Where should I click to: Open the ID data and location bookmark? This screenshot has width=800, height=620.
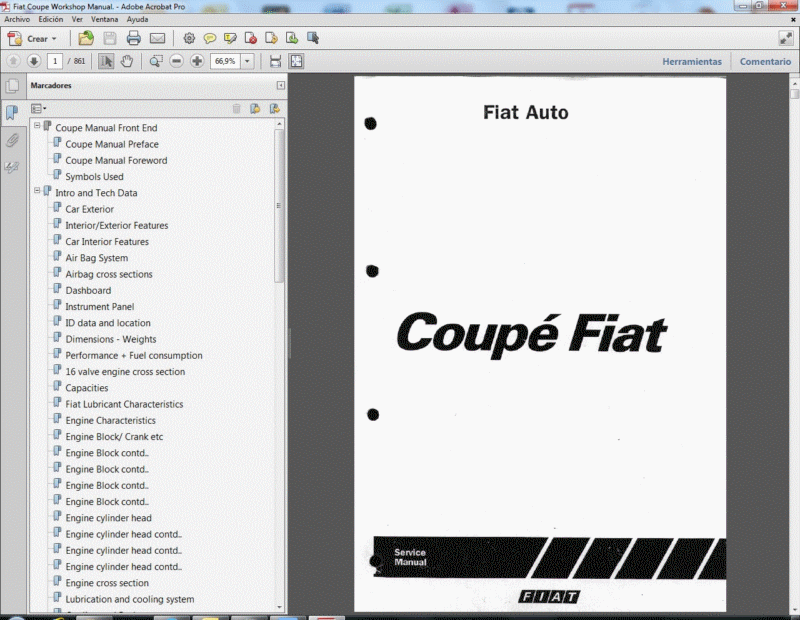[x=108, y=324]
